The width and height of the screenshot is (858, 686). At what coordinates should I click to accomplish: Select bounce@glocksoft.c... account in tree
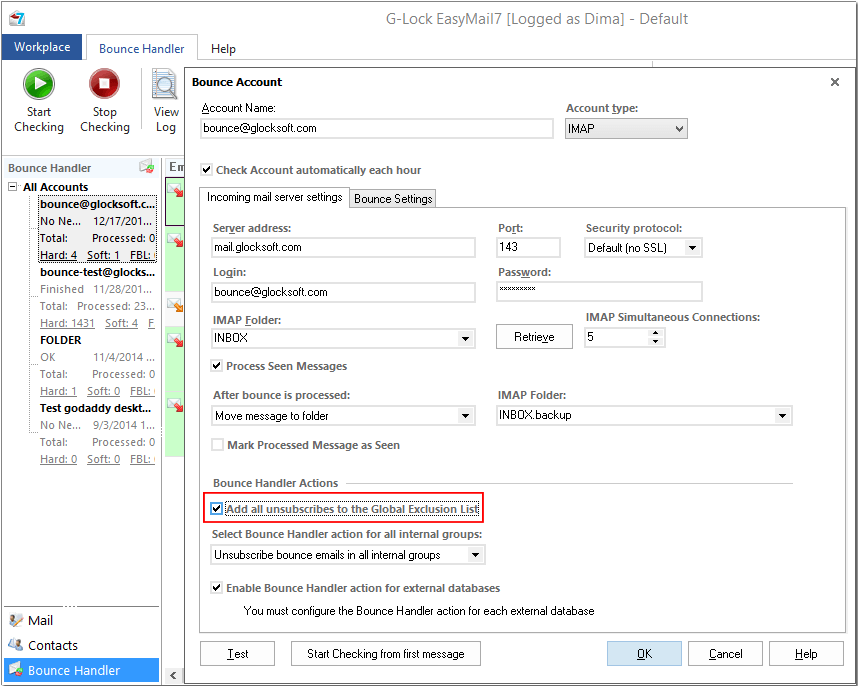coord(97,204)
